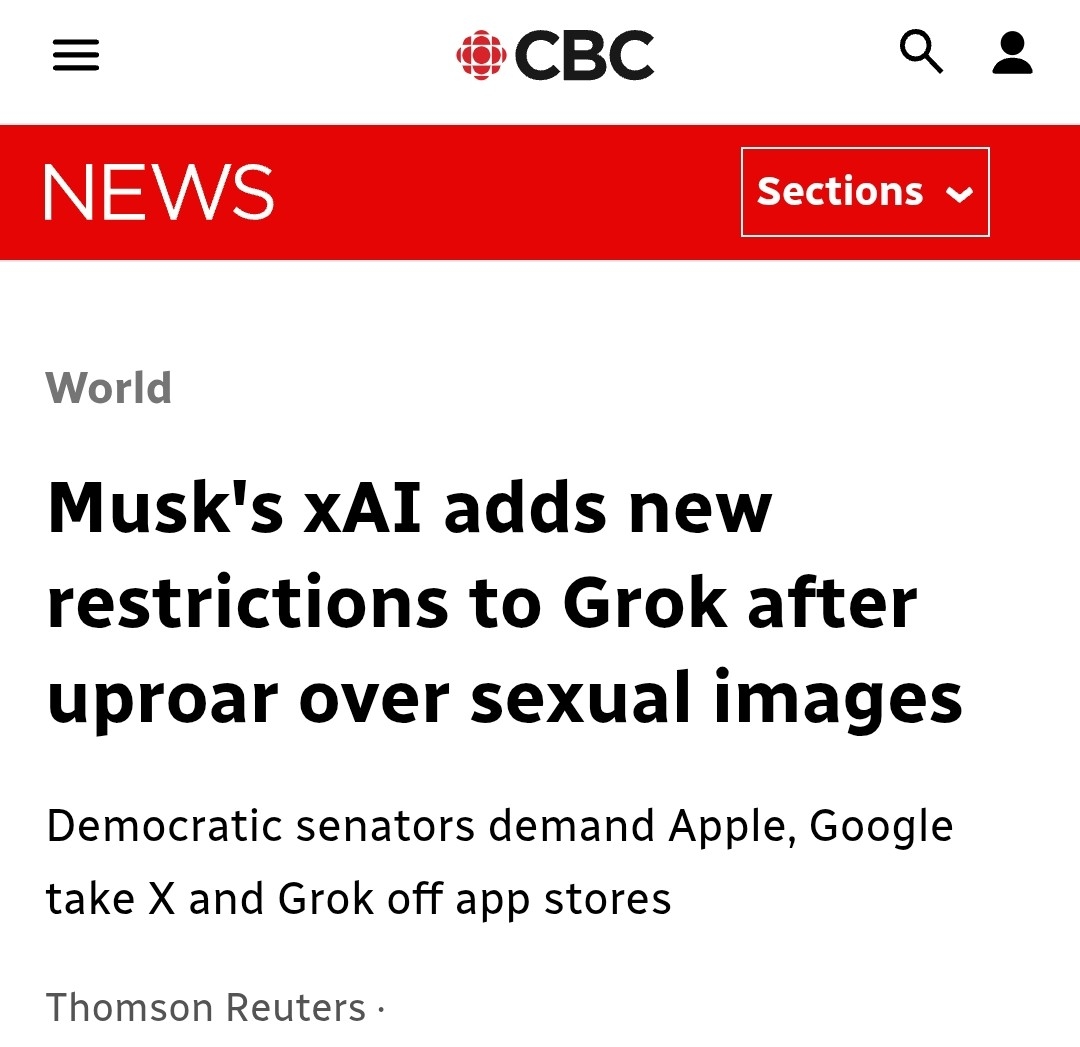Click "Apple, Google" in the subheadline
This screenshot has height=1047, width=1080.
pyautogui.click(x=810, y=826)
